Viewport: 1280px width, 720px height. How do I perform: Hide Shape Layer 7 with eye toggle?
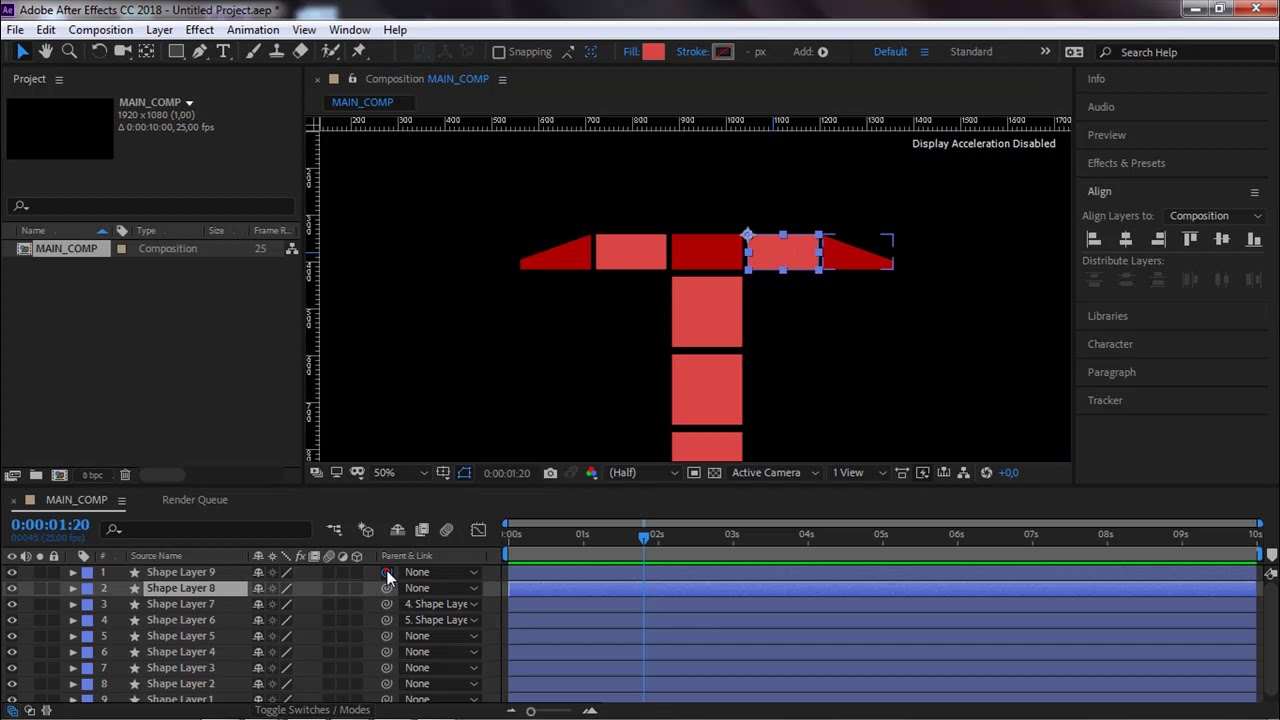coord(12,605)
